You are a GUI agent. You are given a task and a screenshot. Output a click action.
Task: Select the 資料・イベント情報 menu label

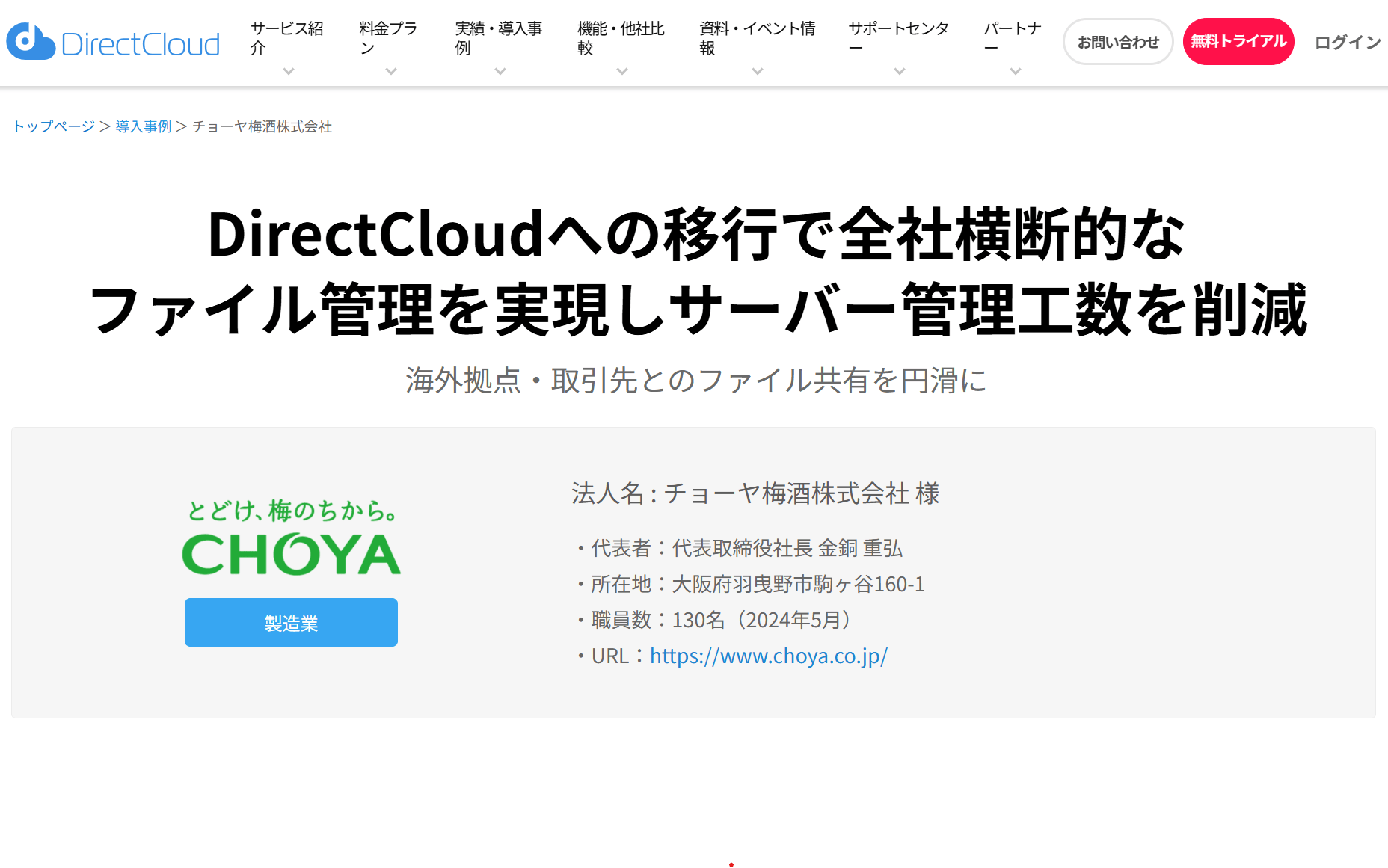click(758, 38)
